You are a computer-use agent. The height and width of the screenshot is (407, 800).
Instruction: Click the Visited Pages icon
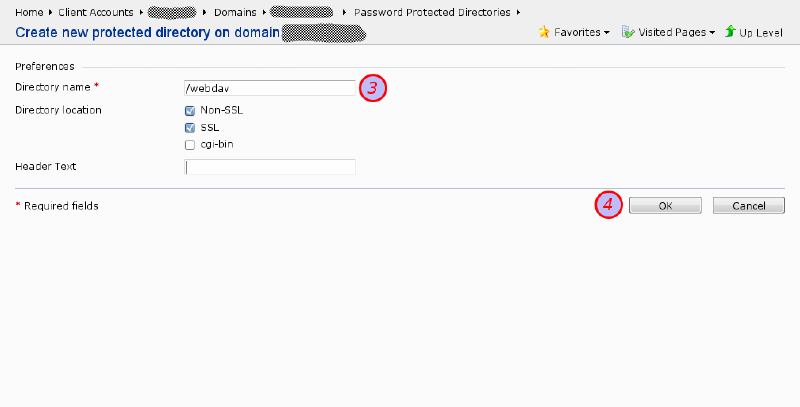point(628,32)
